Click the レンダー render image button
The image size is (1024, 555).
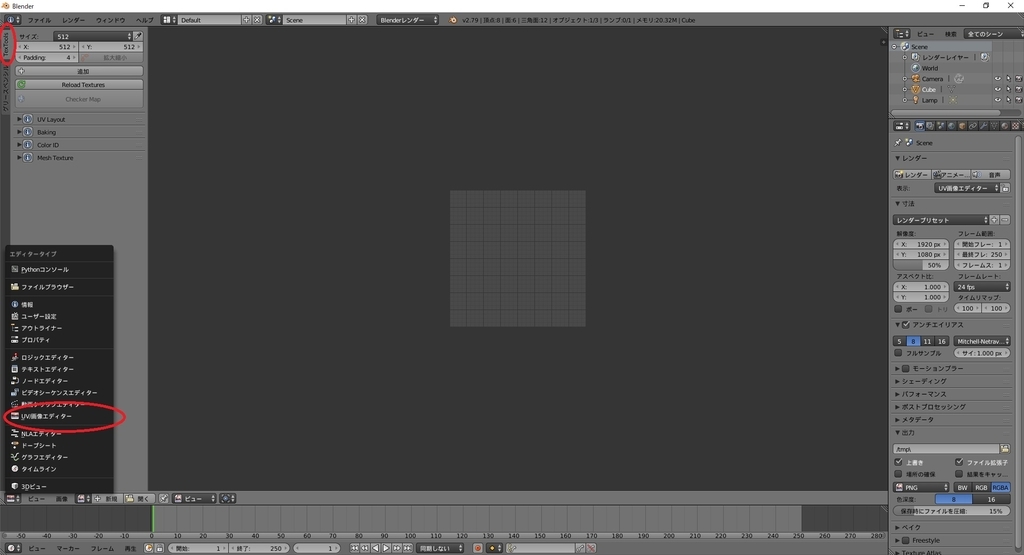coord(912,175)
